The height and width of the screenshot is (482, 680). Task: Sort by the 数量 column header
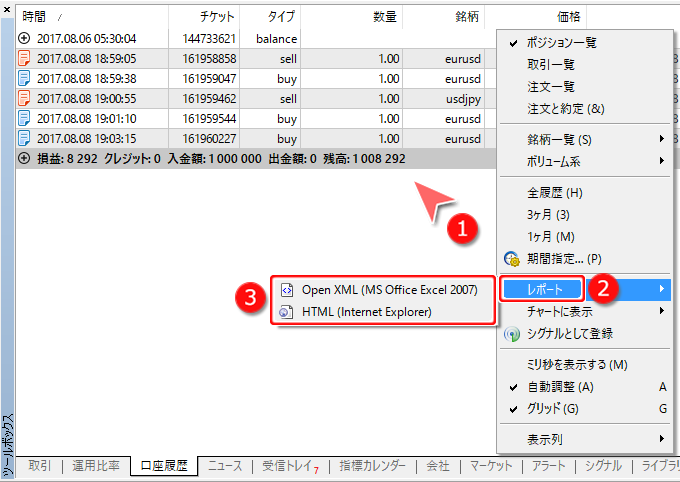352,17
